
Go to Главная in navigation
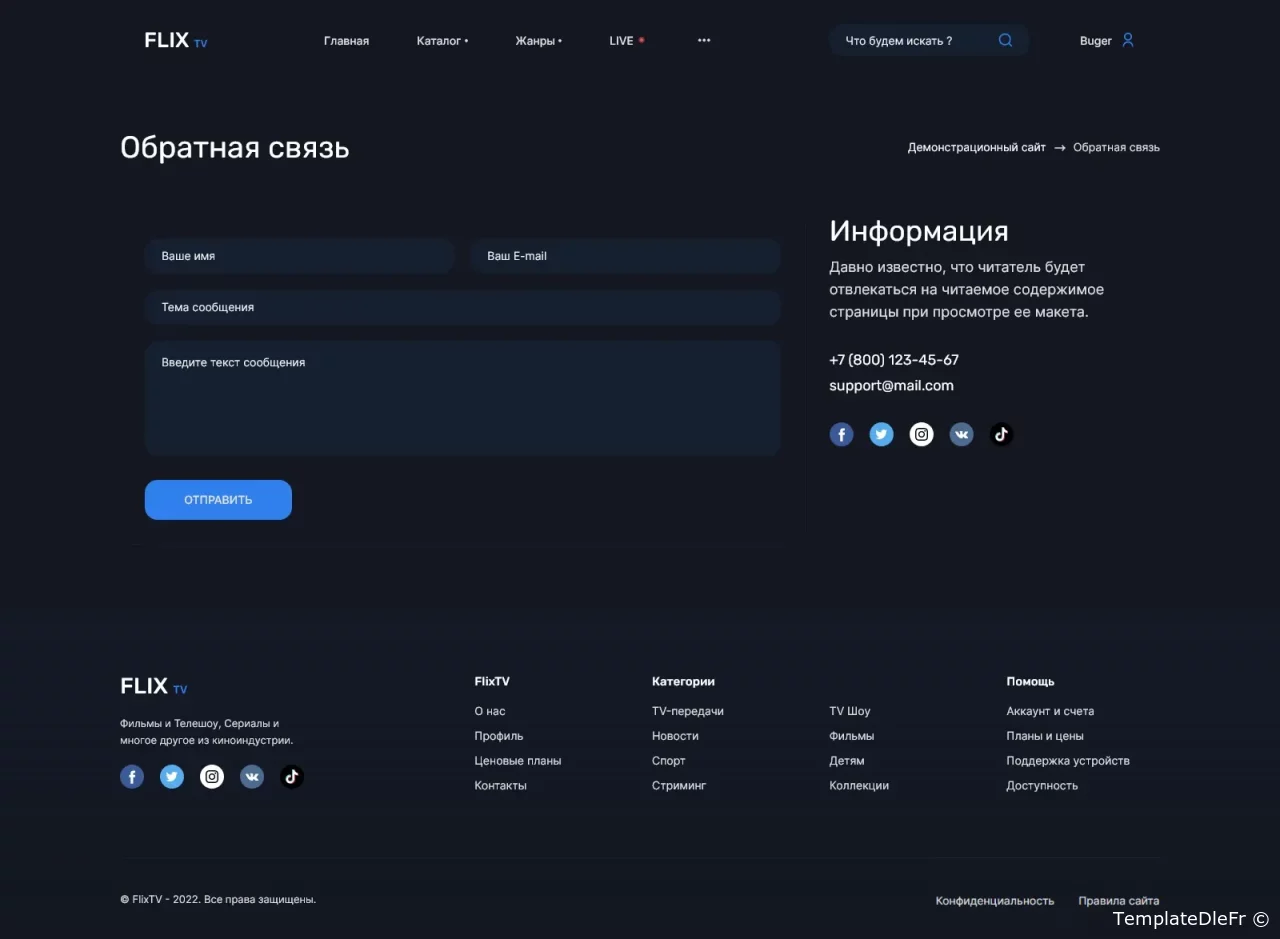pyautogui.click(x=346, y=41)
